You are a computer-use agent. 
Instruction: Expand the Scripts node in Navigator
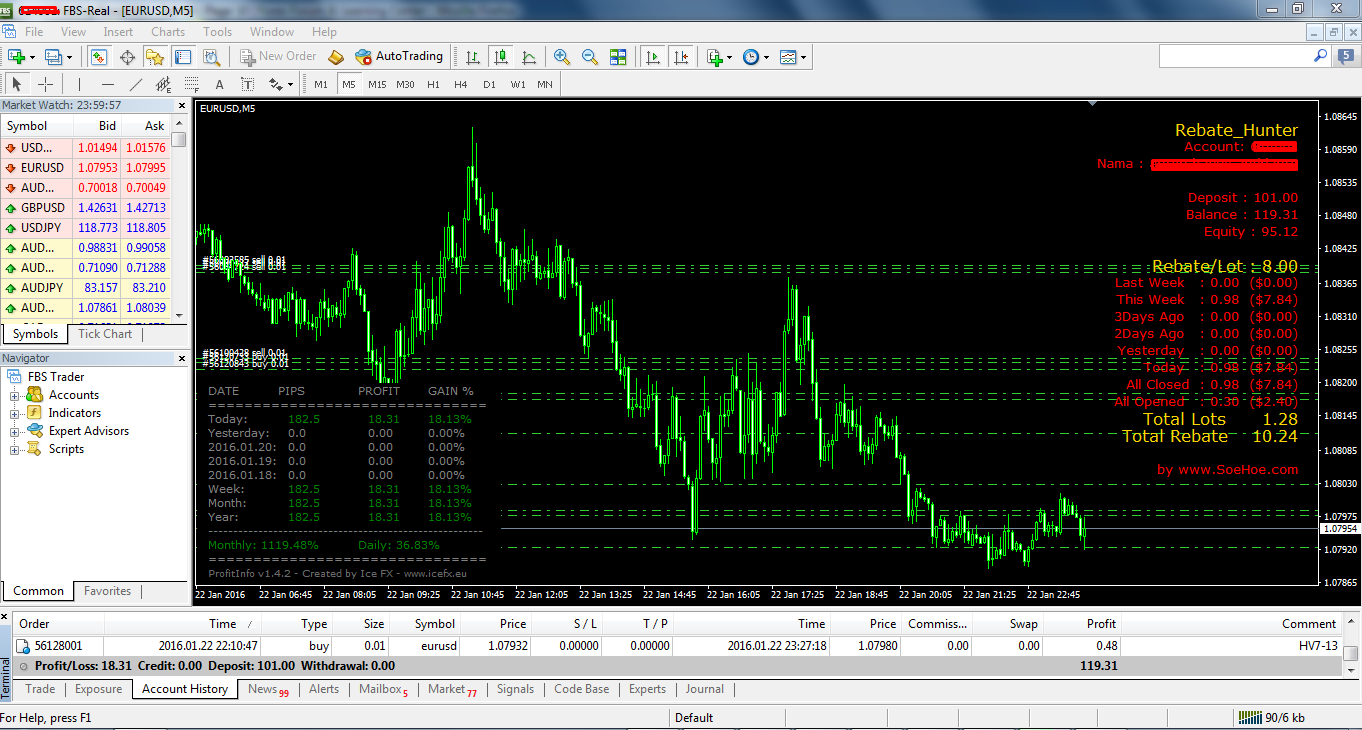point(15,449)
